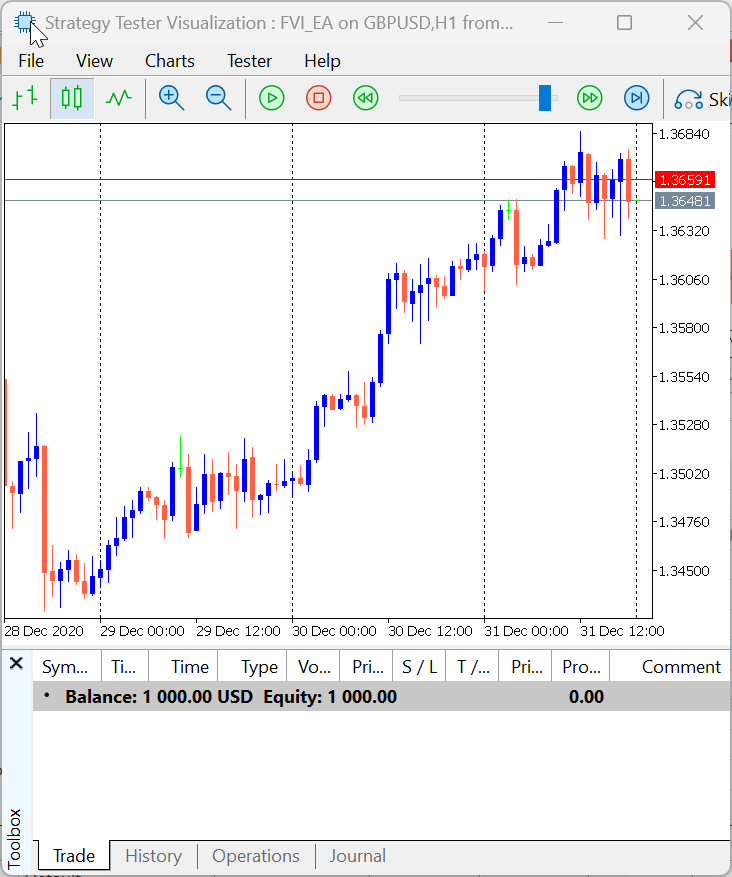Maximize the Strategy Tester window
This screenshot has height=877, width=732.
624,23
